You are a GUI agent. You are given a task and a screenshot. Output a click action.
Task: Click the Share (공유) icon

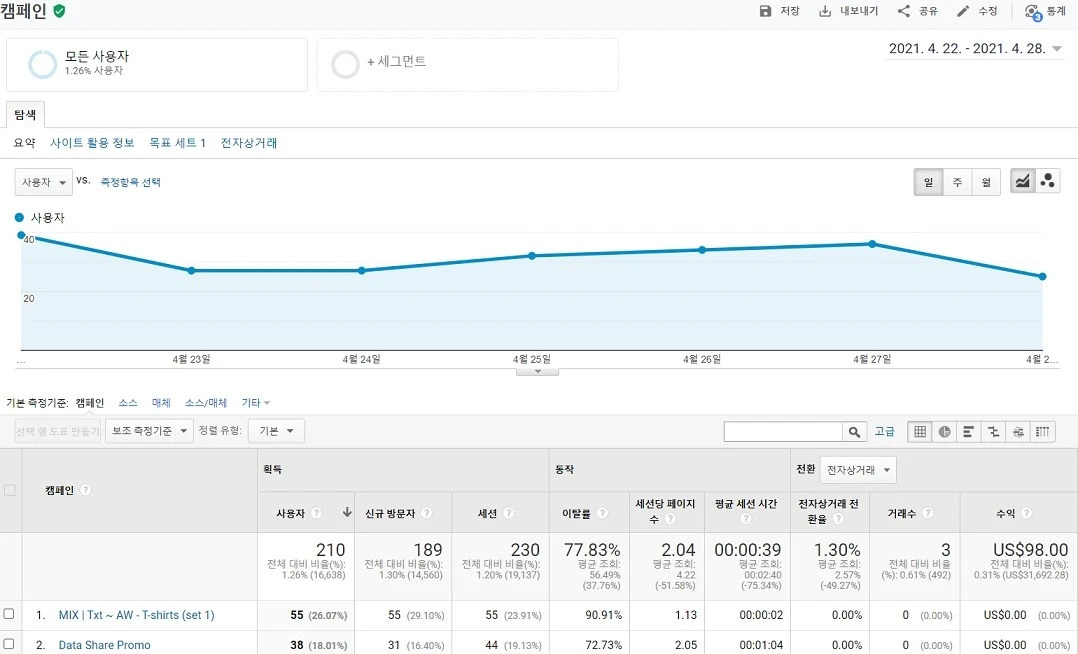[903, 11]
